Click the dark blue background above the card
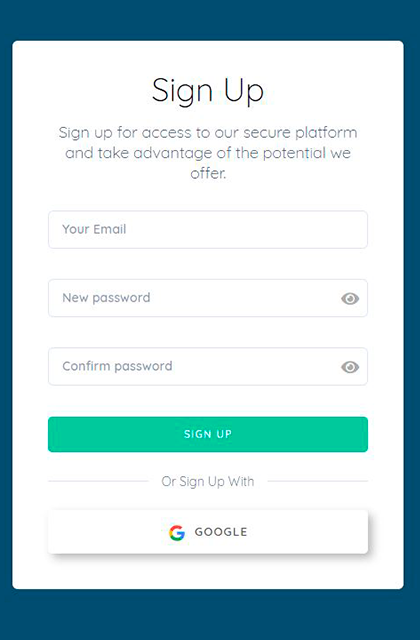Viewport: 420px width, 640px height. pos(210,20)
